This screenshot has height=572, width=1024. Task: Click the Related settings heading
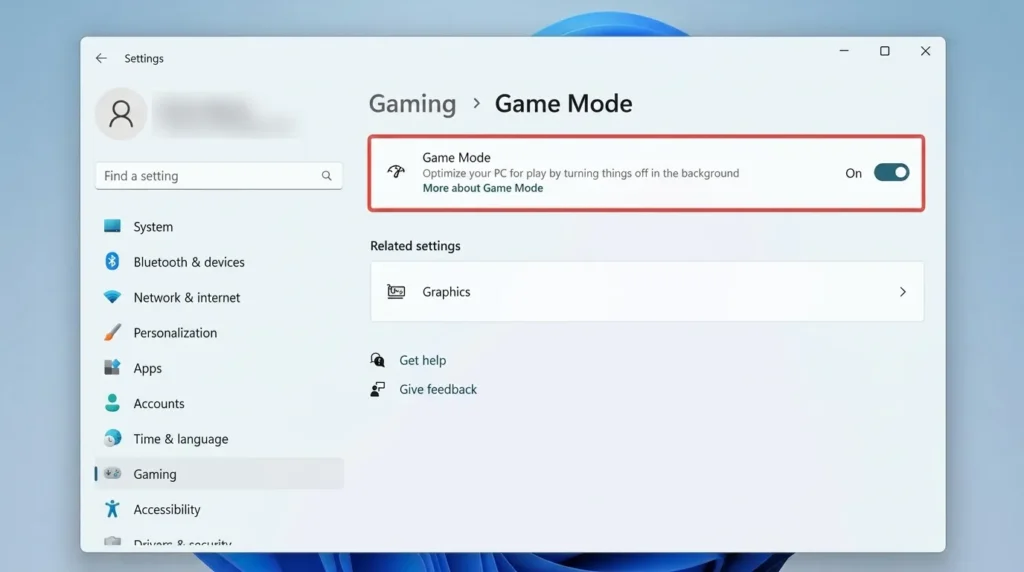point(415,246)
